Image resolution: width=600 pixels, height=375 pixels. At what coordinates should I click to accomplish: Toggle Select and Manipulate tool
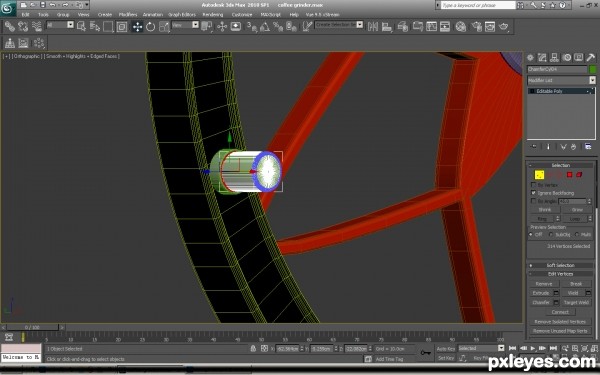point(222,26)
